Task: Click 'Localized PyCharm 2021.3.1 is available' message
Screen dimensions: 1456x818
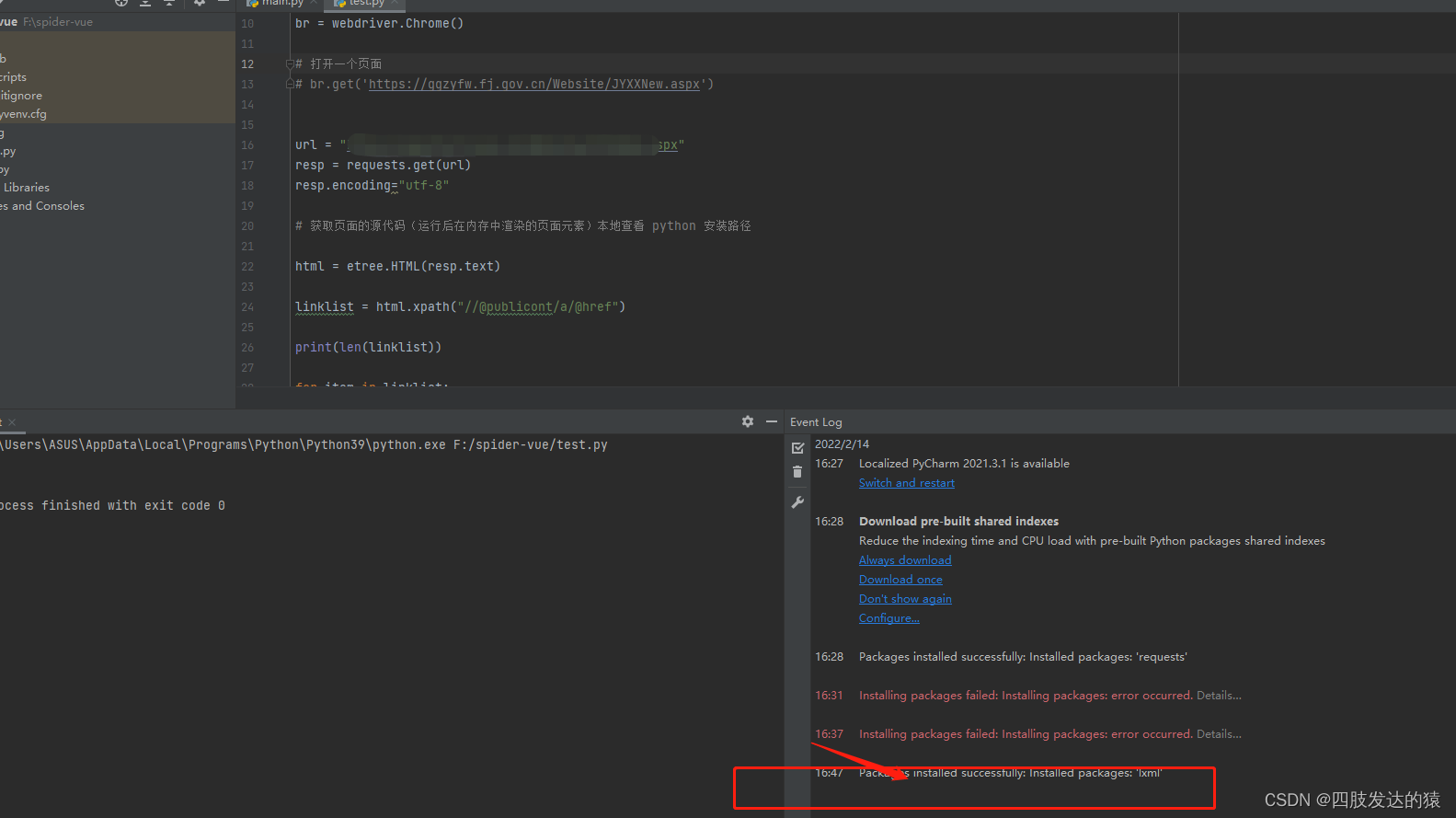Action: [x=964, y=464]
